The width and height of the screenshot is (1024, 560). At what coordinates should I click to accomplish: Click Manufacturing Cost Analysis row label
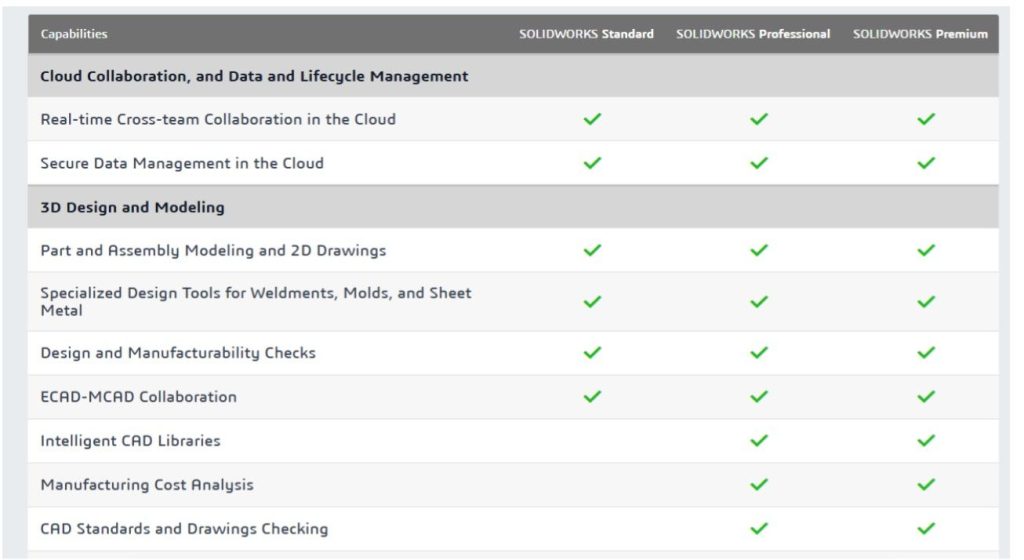click(147, 485)
